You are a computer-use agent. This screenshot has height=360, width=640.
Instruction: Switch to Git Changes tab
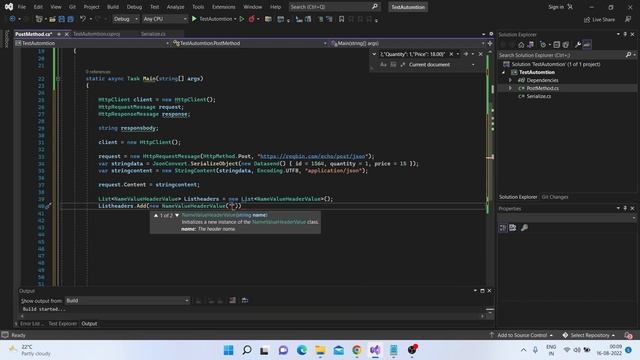pos(555,197)
